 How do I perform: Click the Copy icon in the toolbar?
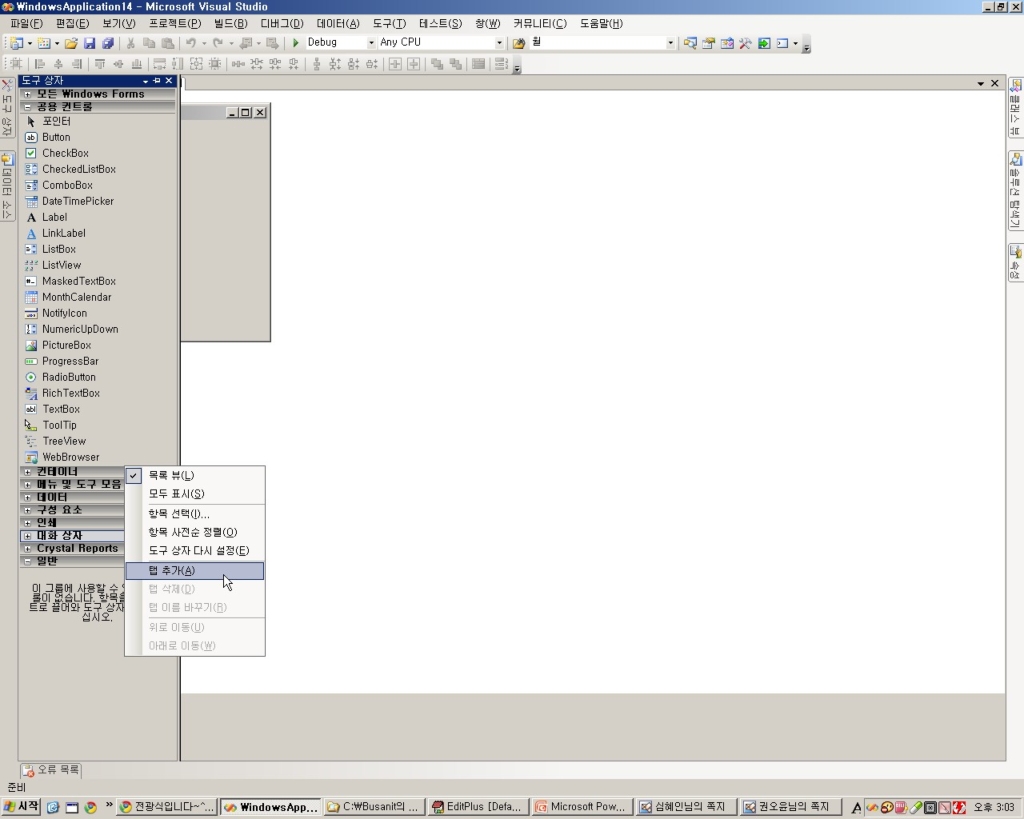pyautogui.click(x=149, y=43)
